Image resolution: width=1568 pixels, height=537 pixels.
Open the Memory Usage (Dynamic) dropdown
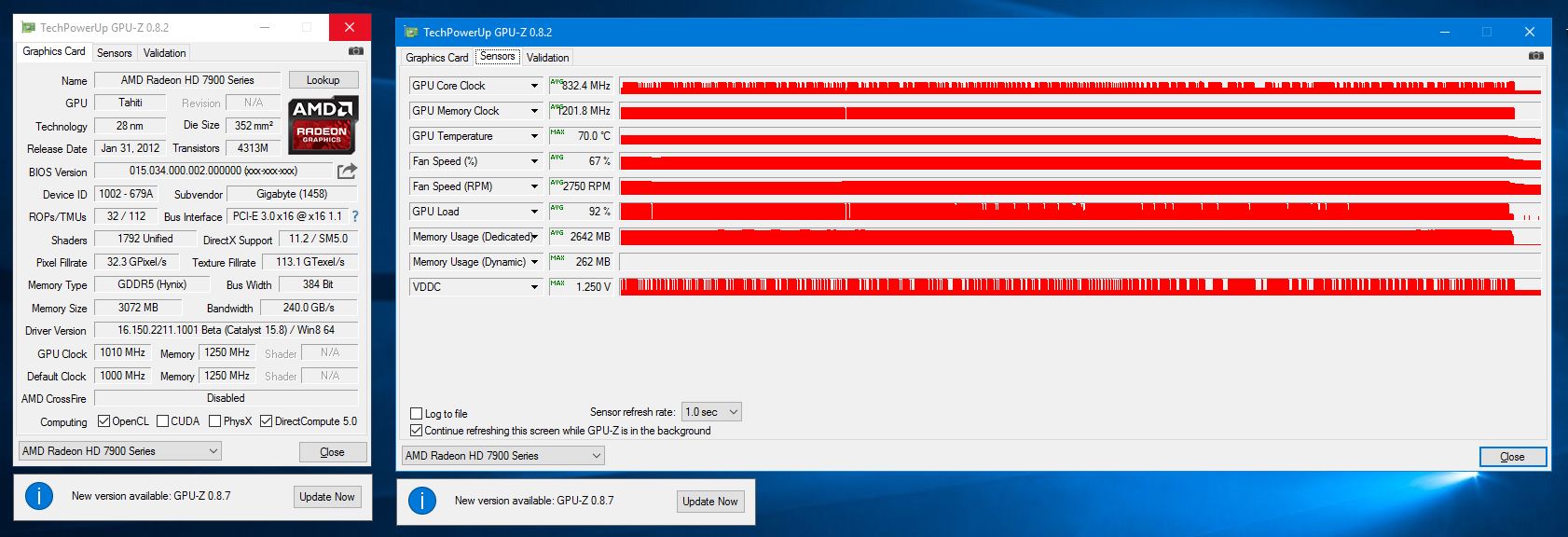pos(534,262)
